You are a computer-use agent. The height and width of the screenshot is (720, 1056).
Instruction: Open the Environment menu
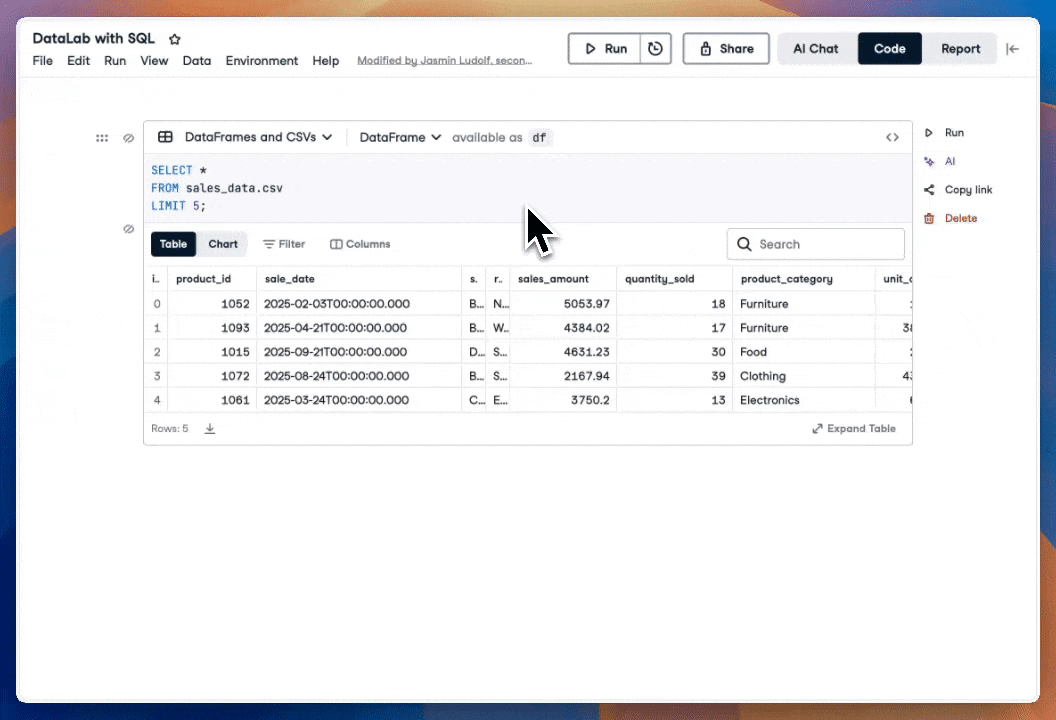262,61
